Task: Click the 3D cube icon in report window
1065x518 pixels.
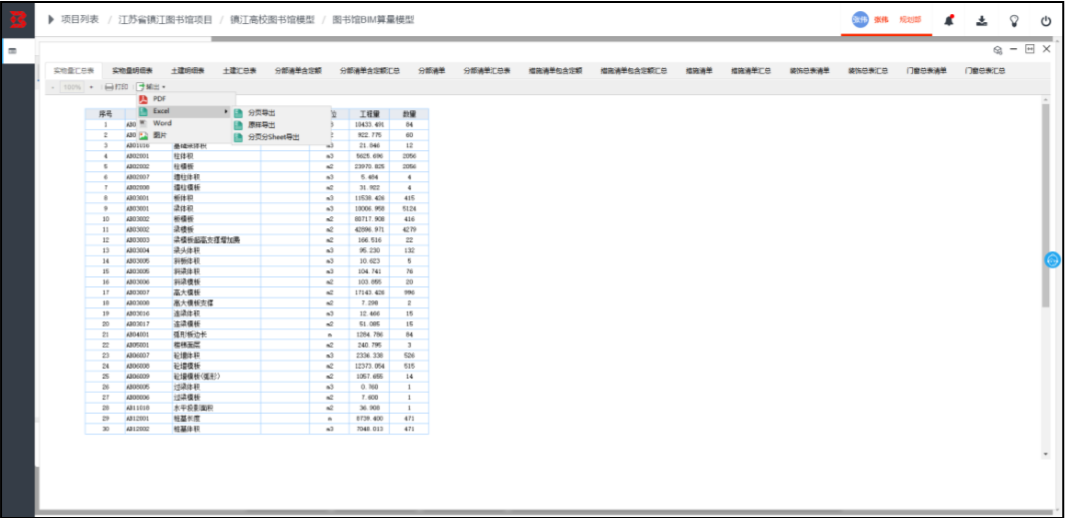Action: coord(998,50)
